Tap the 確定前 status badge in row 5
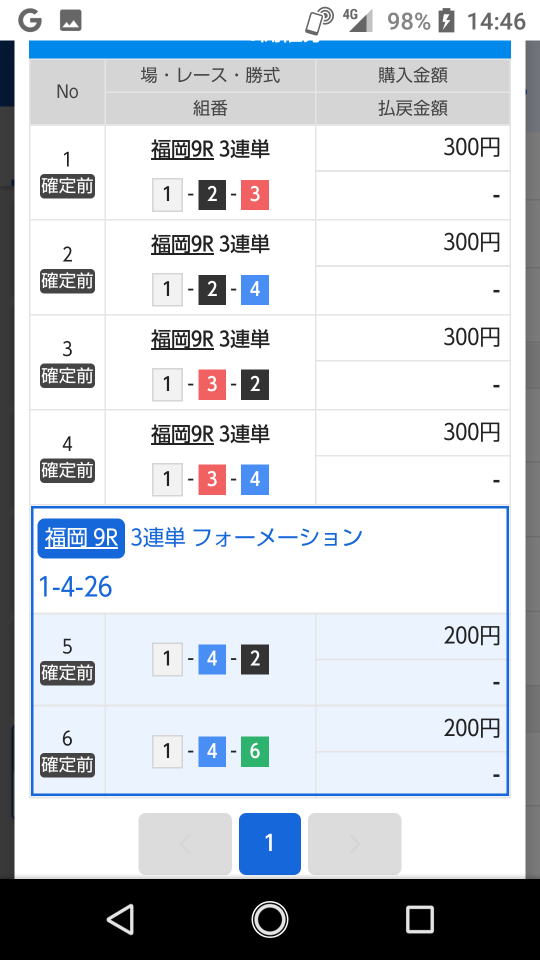 (67, 673)
